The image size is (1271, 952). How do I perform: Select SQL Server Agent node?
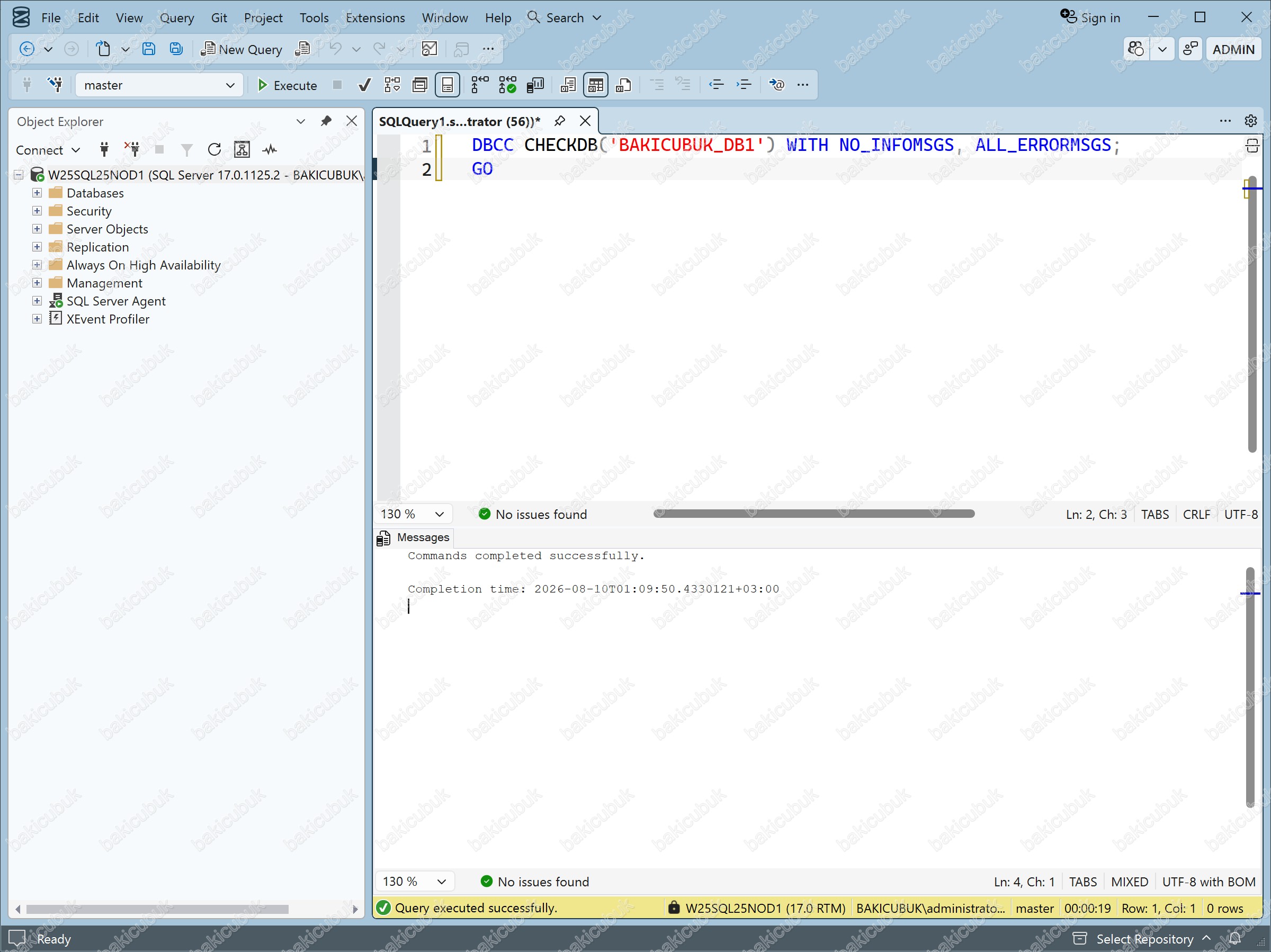[x=115, y=301]
